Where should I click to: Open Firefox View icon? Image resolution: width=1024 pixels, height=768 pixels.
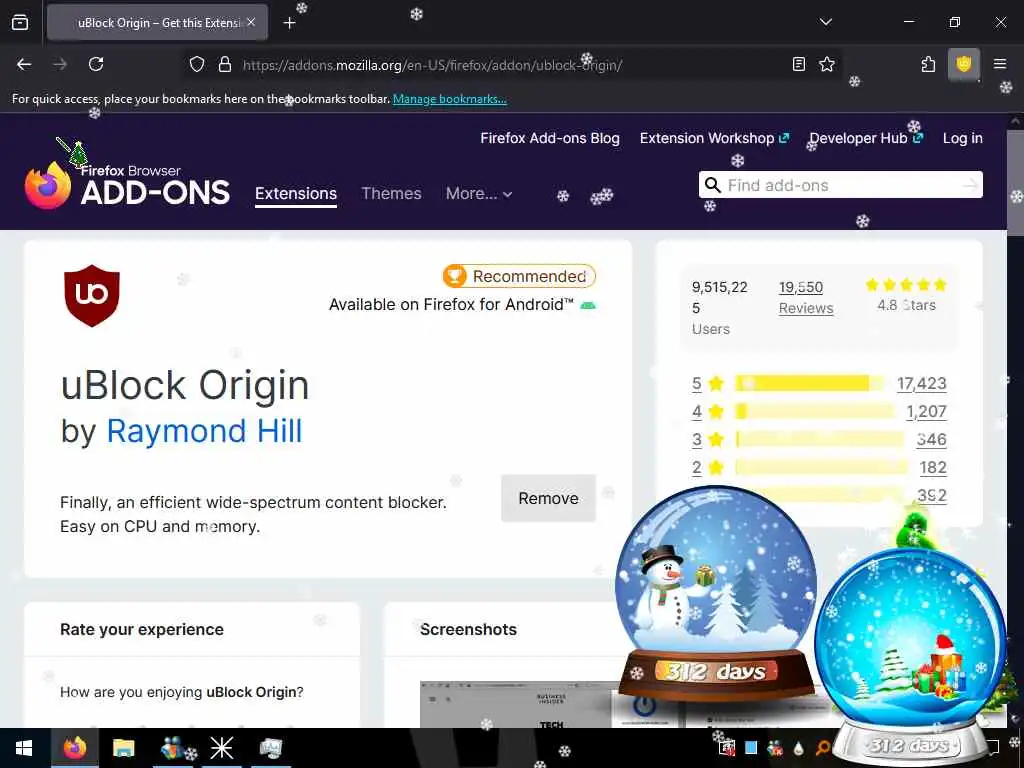(20, 22)
